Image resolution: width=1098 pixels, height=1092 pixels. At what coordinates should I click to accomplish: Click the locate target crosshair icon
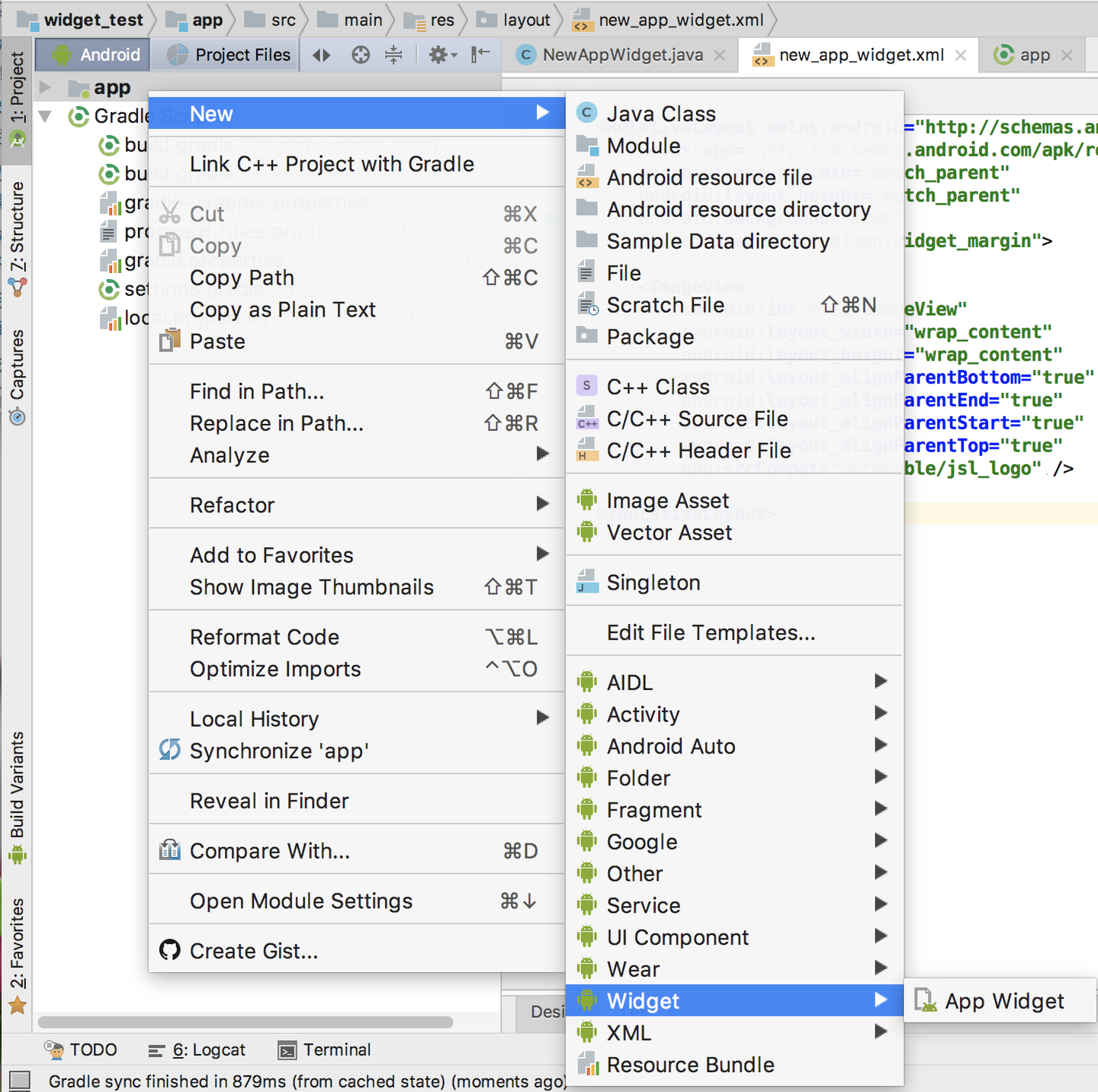tap(361, 55)
